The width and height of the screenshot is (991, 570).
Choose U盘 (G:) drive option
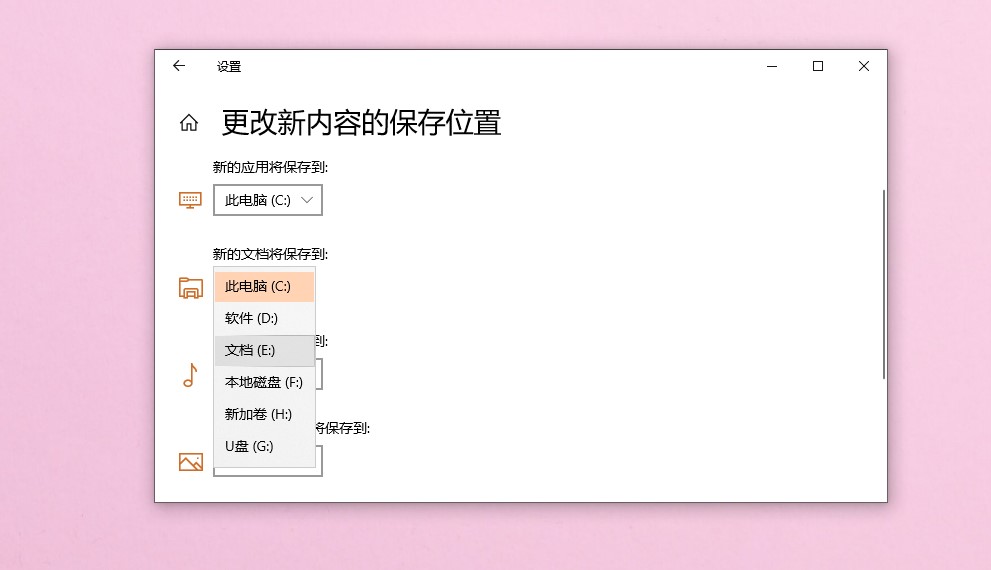click(264, 446)
